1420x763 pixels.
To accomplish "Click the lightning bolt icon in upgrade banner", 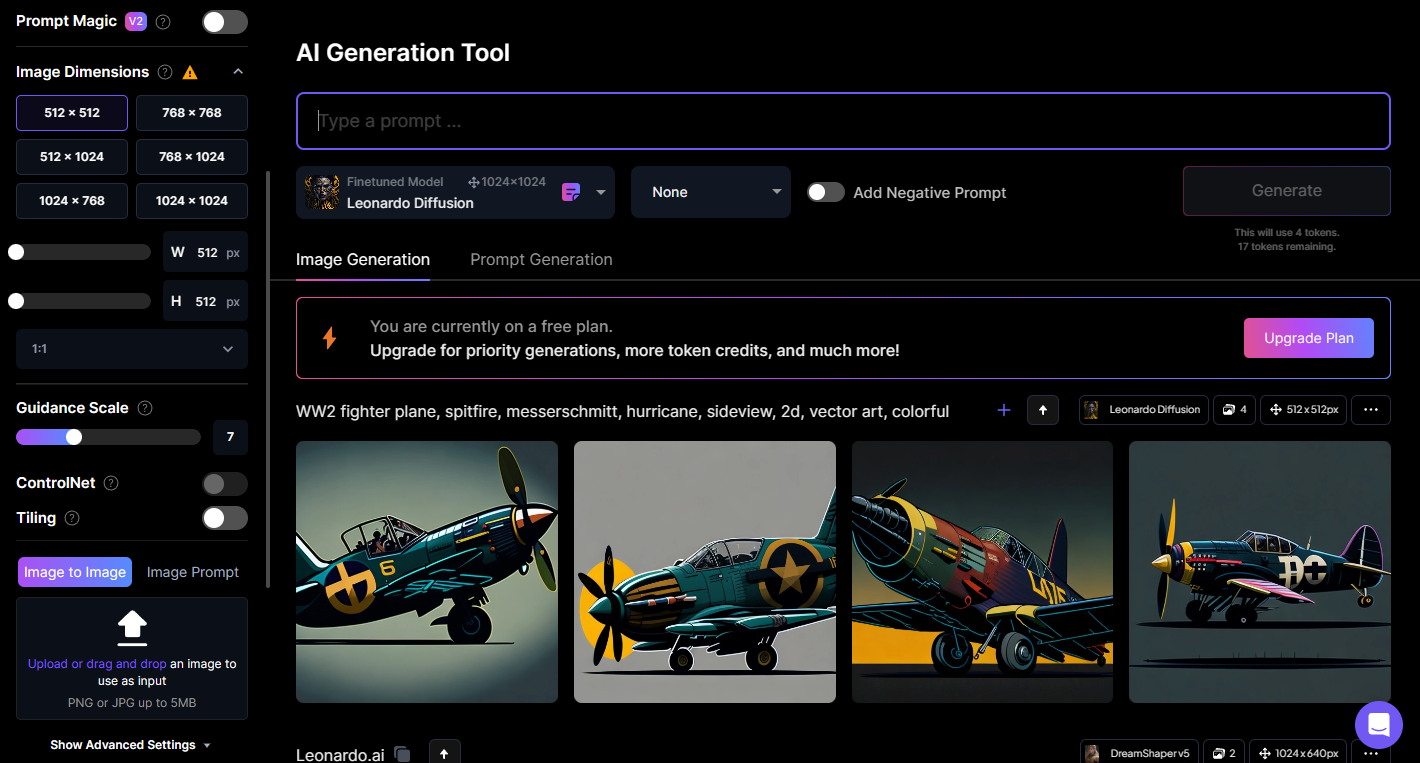I will click(x=329, y=338).
